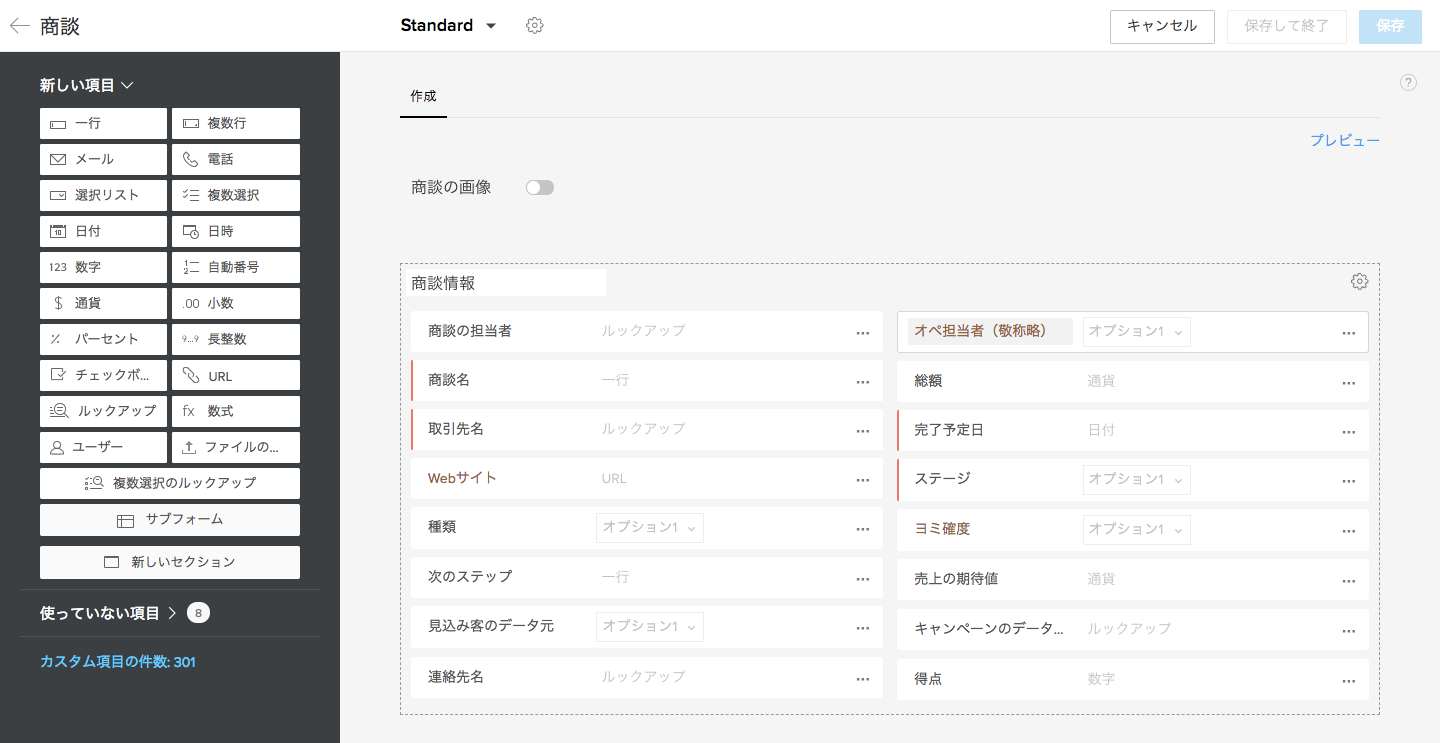Select the 電話 field type
Viewport: 1440px width, 743px height.
236,160
